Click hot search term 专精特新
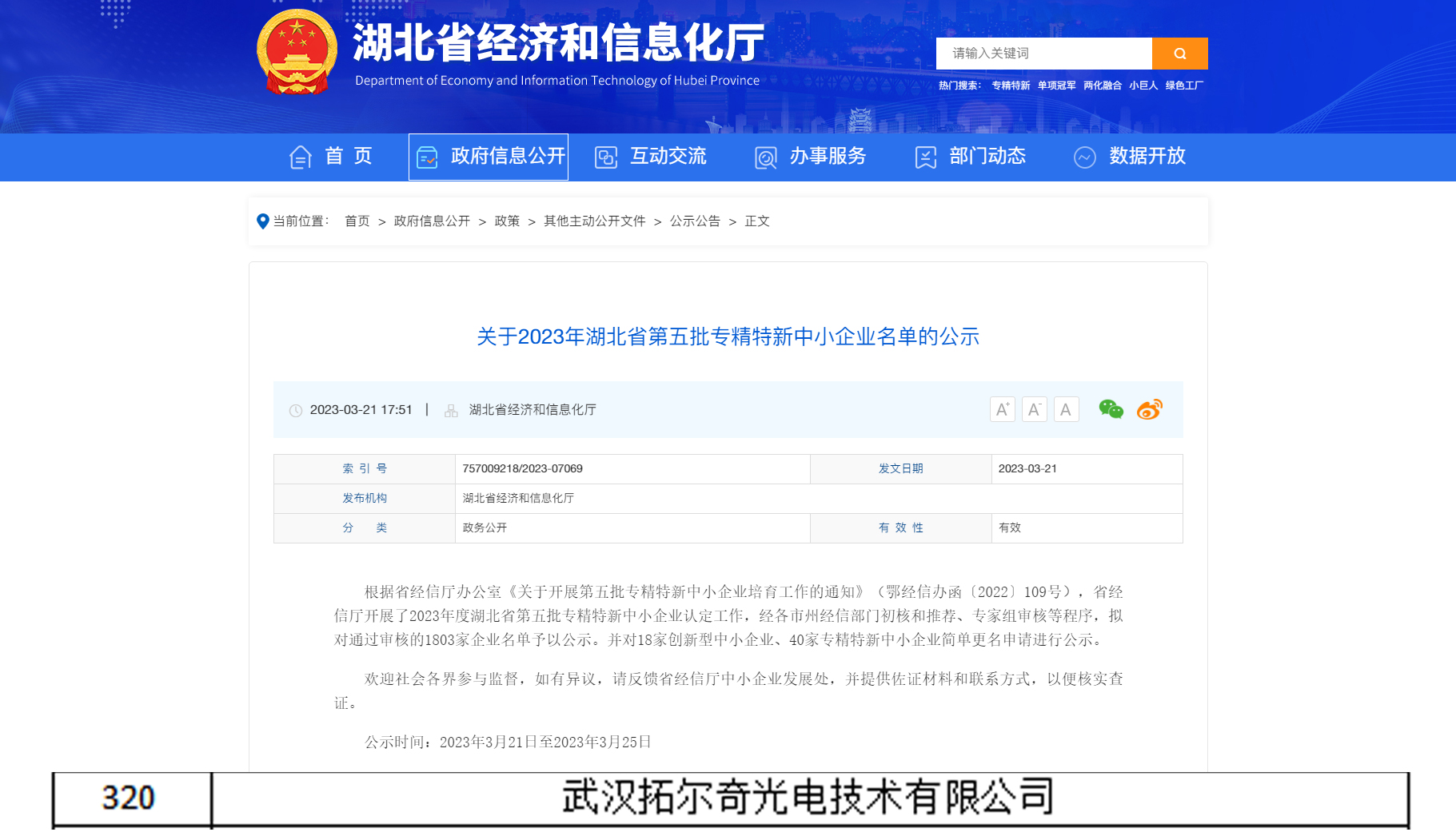 pos(1011,86)
